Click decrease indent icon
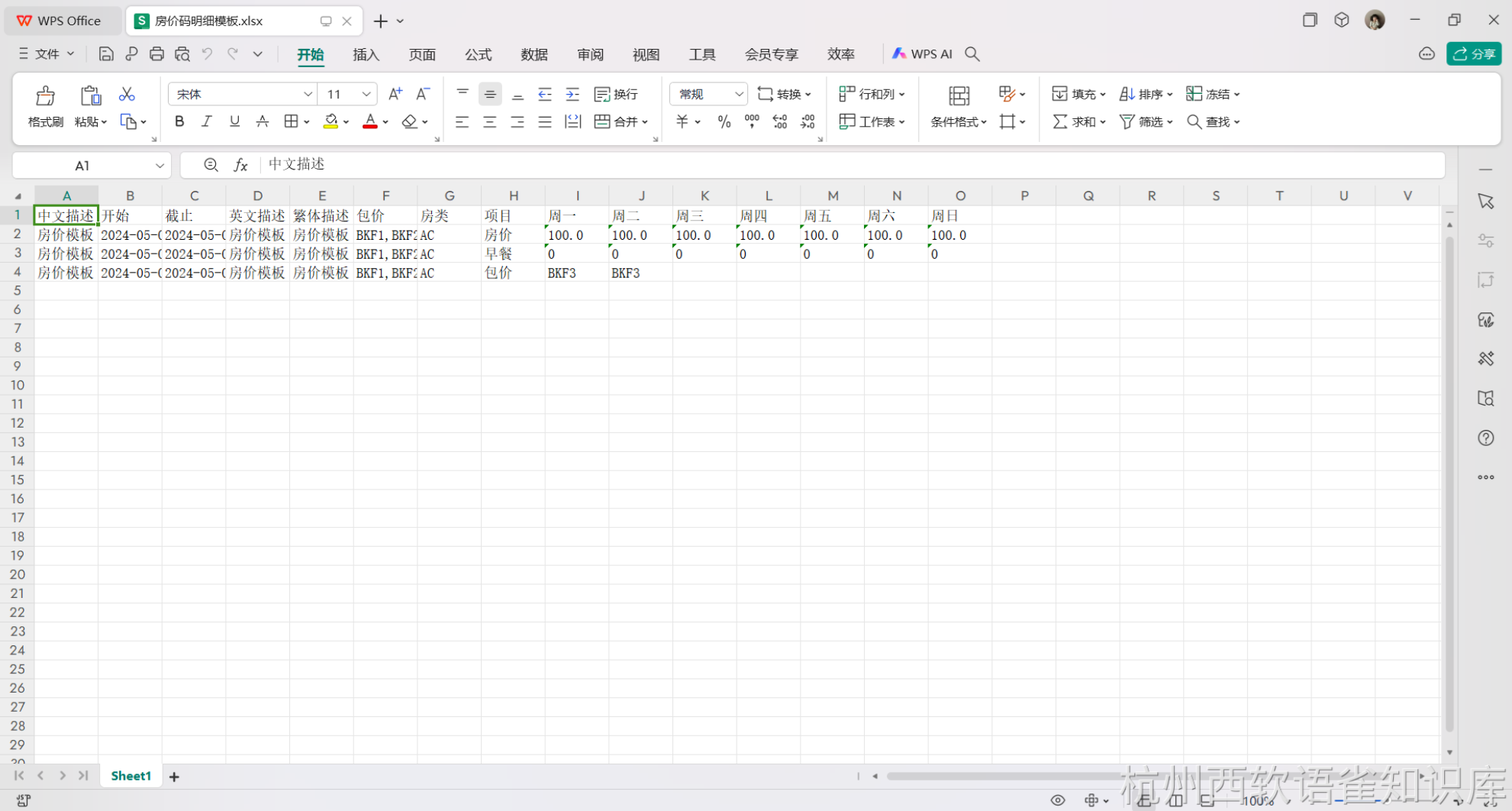This screenshot has width=1512, height=811. 545,94
